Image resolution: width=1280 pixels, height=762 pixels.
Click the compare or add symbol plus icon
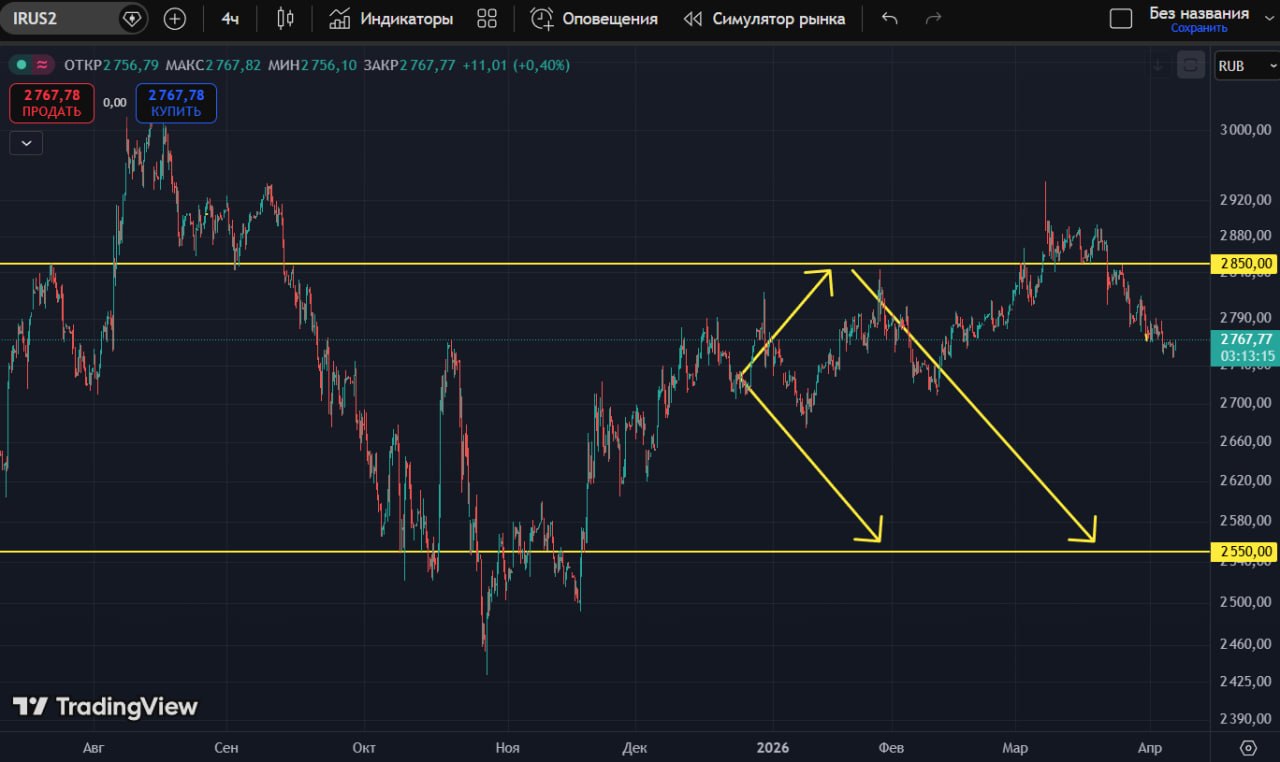tap(175, 19)
